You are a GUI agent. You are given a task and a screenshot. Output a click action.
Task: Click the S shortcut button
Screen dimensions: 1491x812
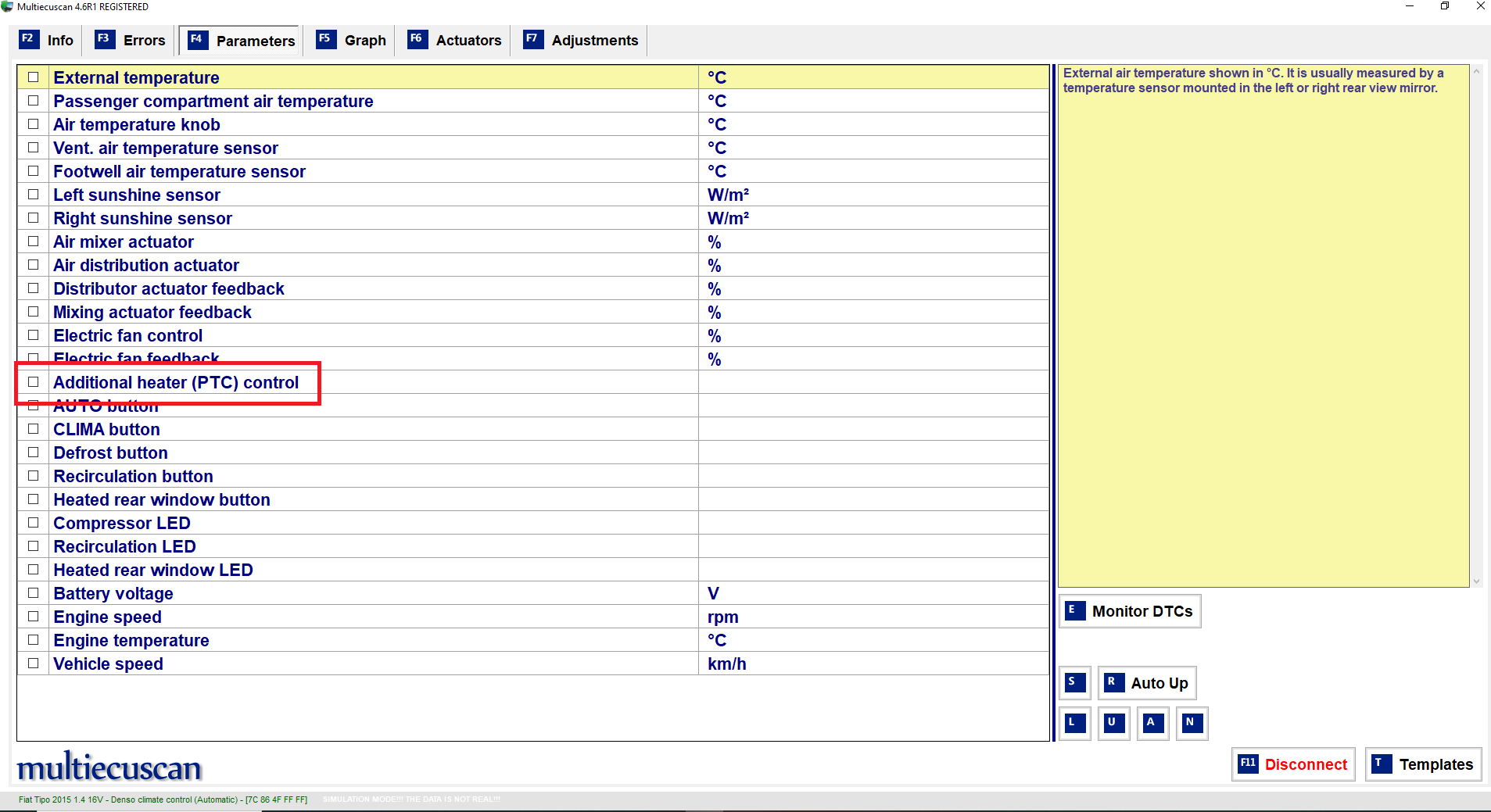pyautogui.click(x=1074, y=682)
